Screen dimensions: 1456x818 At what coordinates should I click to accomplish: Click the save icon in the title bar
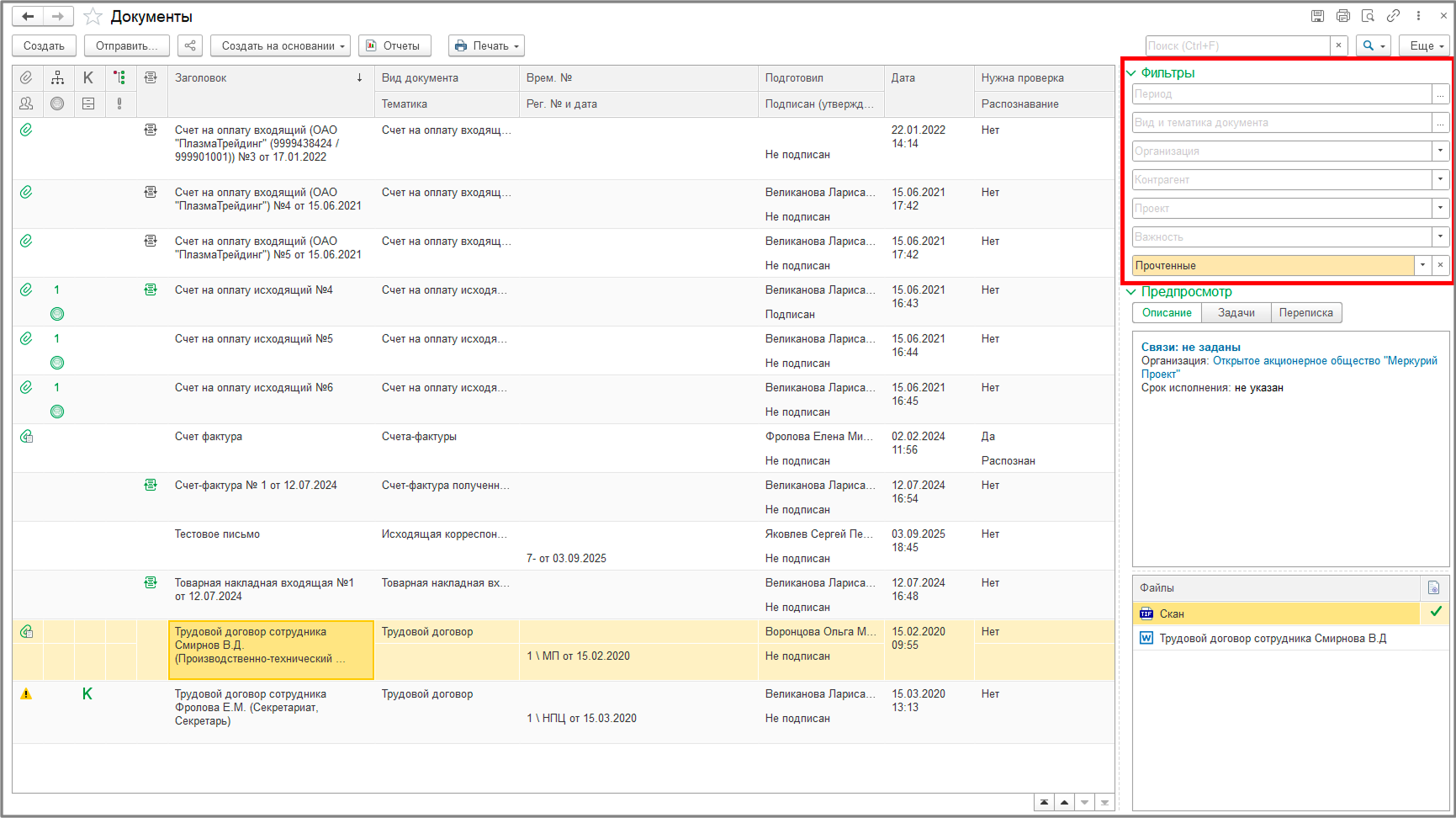[x=1317, y=16]
